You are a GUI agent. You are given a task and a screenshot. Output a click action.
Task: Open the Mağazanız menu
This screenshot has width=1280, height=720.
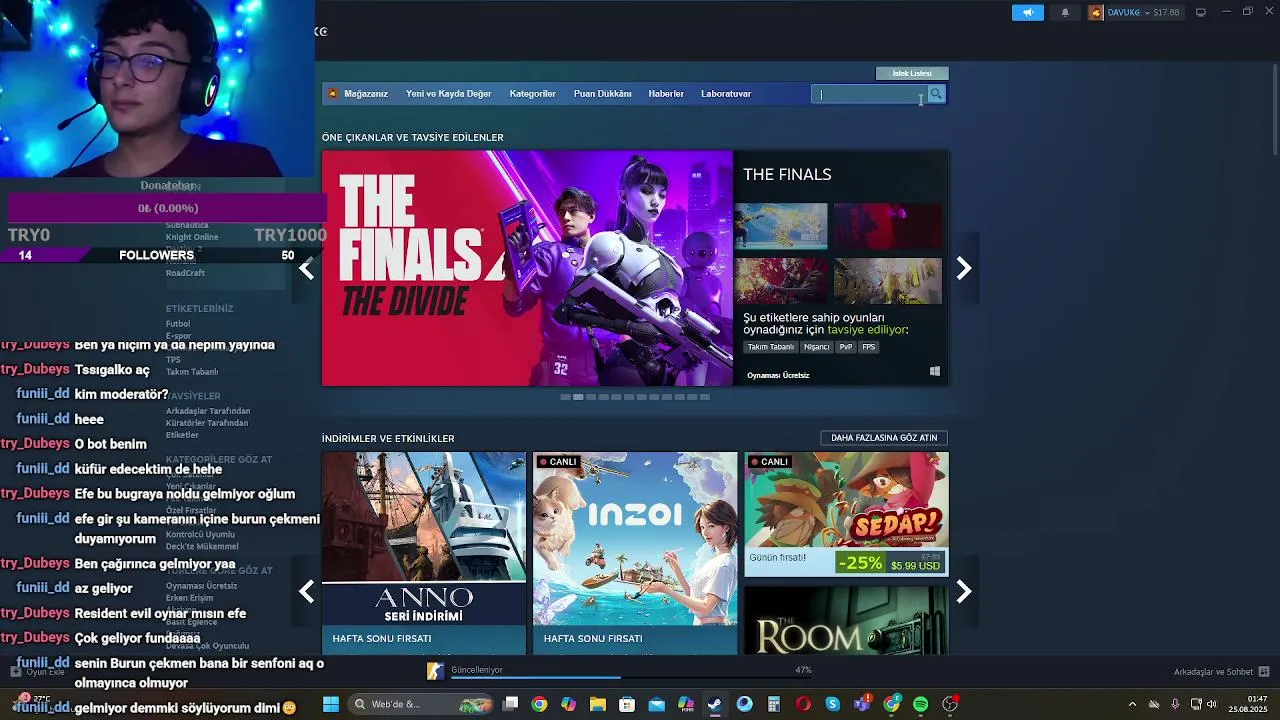(x=365, y=94)
